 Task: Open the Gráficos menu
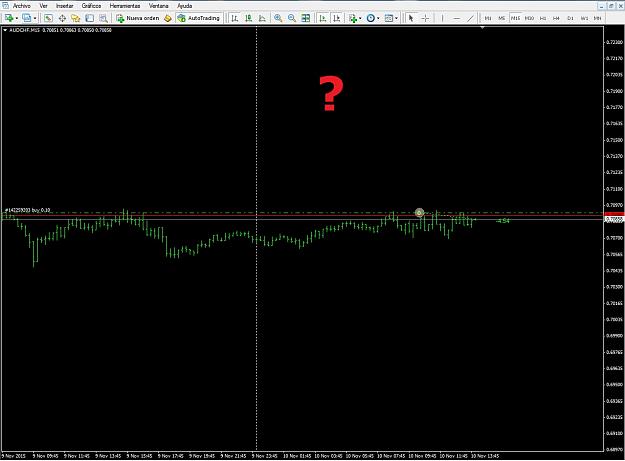coord(91,6)
